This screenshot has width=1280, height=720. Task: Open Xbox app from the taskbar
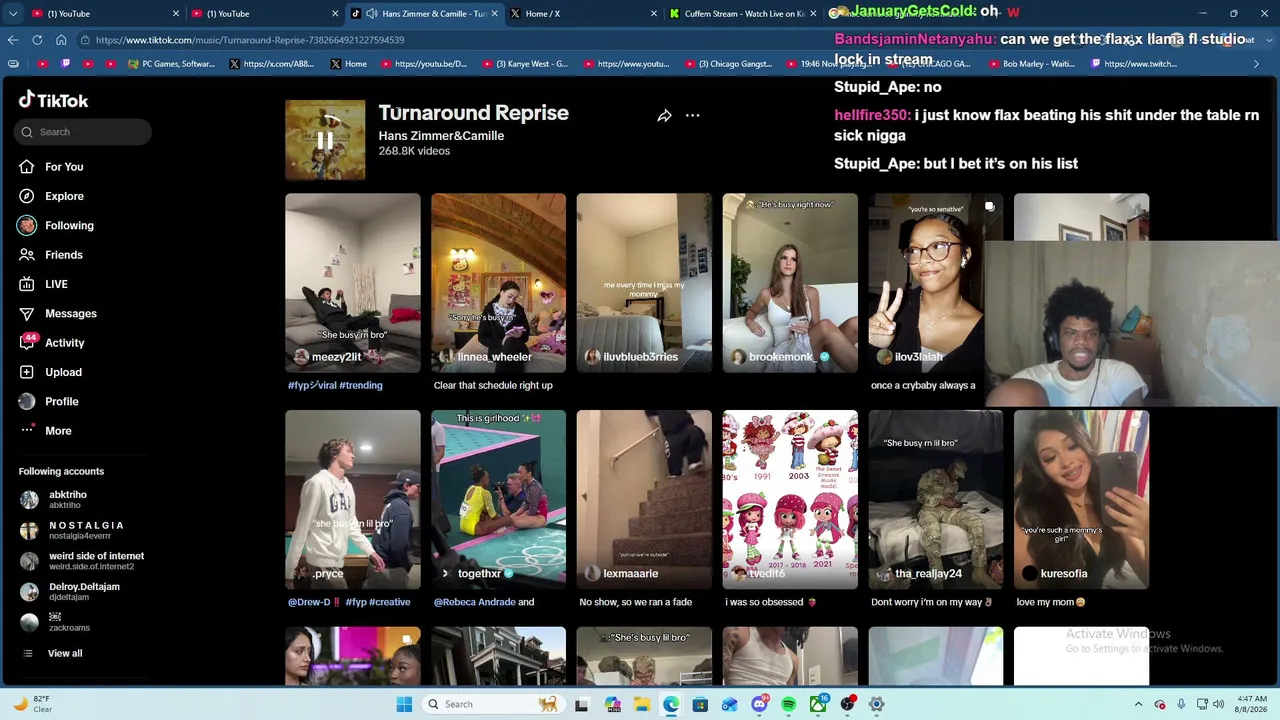tap(818, 704)
